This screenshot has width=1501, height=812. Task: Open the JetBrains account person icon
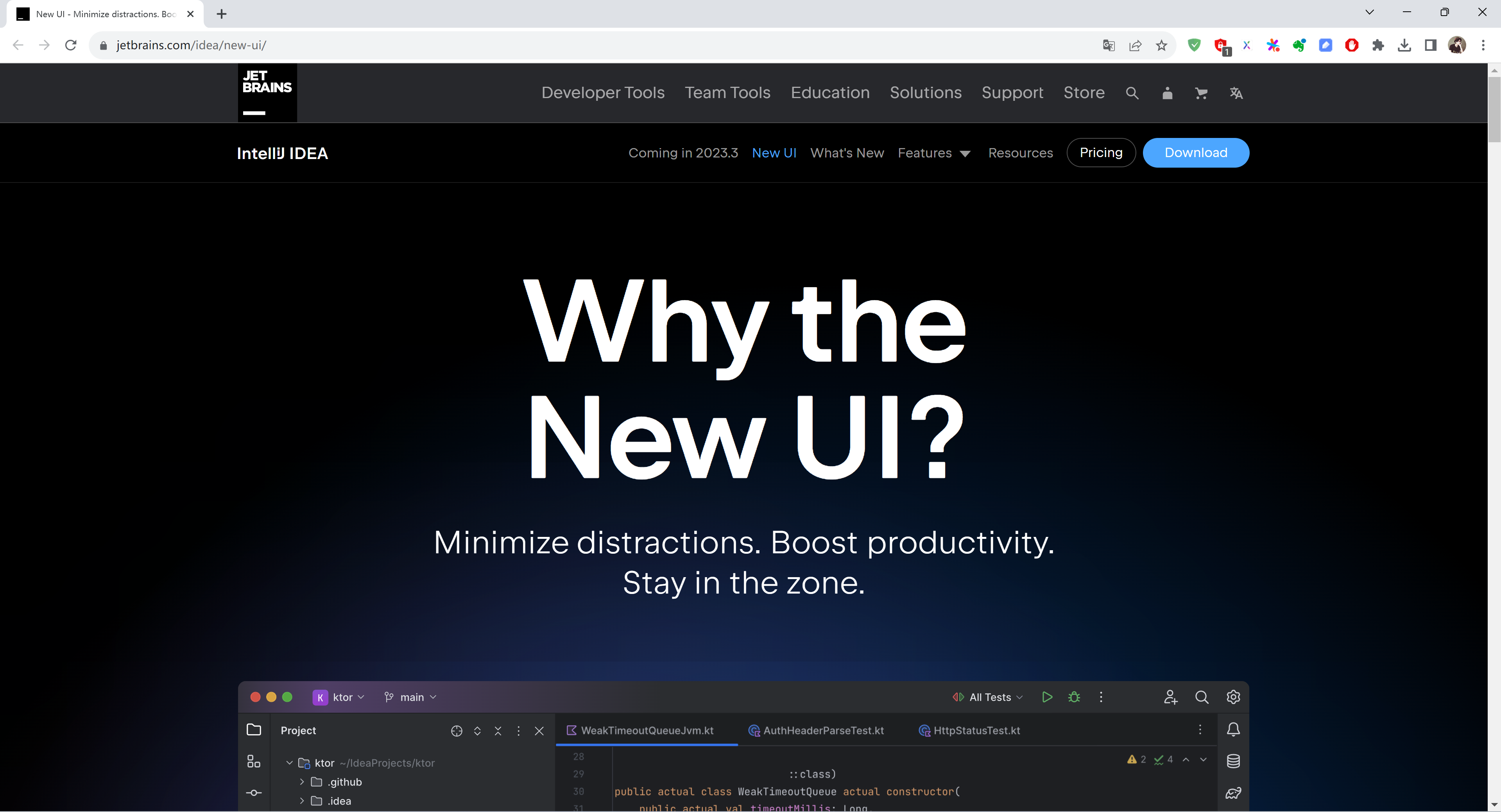coord(1167,93)
